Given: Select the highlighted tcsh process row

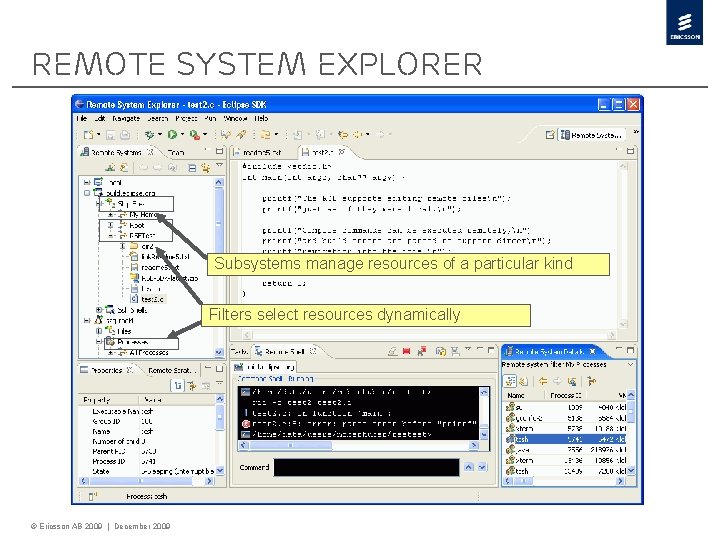Looking at the screenshot, I should click(566, 439).
